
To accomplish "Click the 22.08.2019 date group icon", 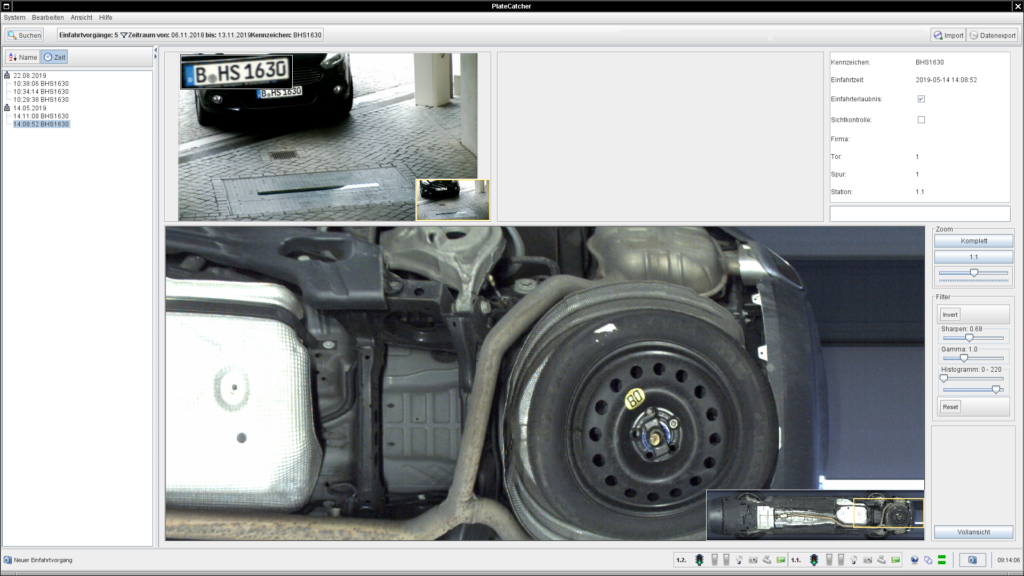I will (x=7, y=75).
